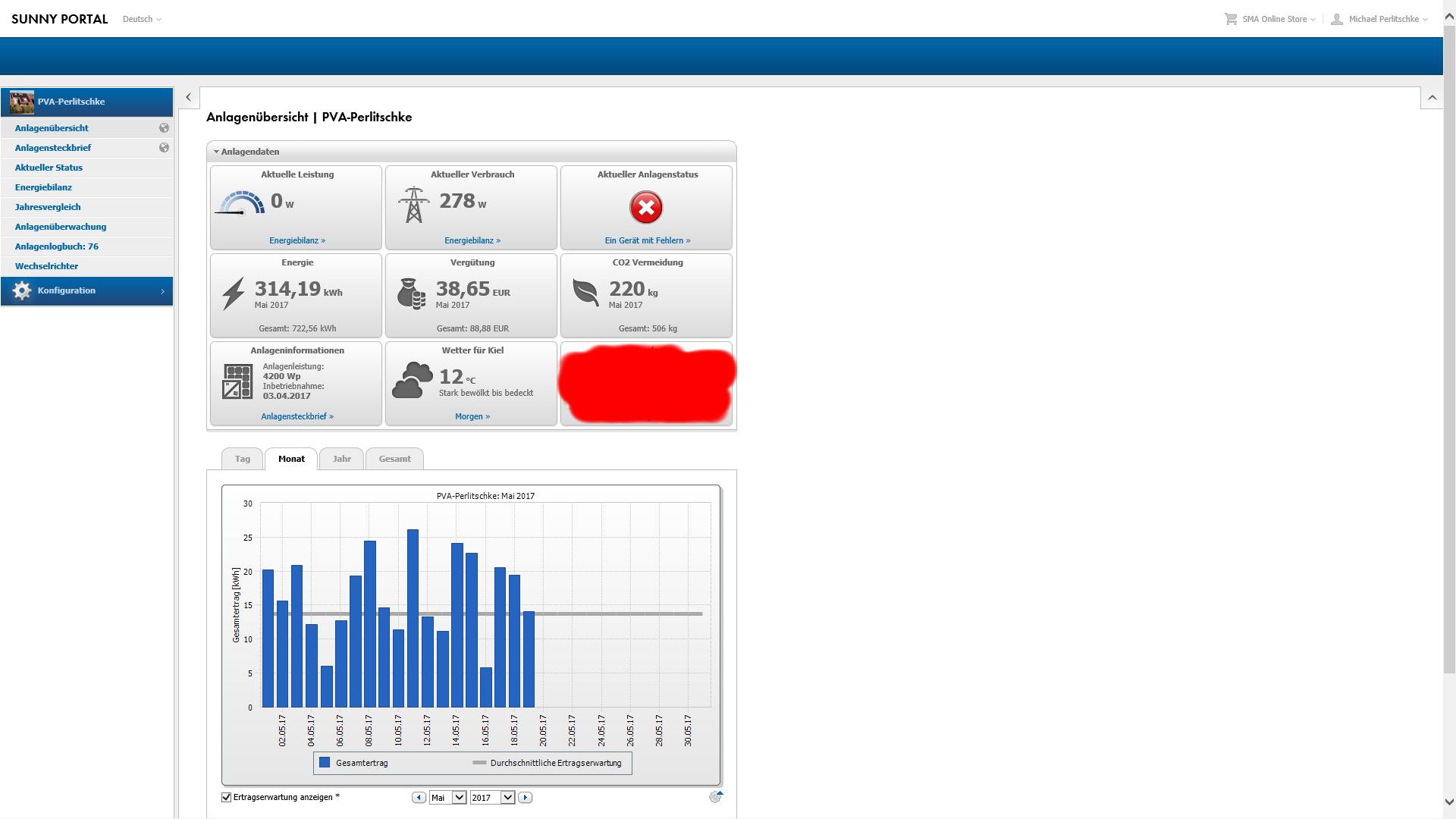
Task: Open the year dropdown showing 2017
Action: (507, 798)
